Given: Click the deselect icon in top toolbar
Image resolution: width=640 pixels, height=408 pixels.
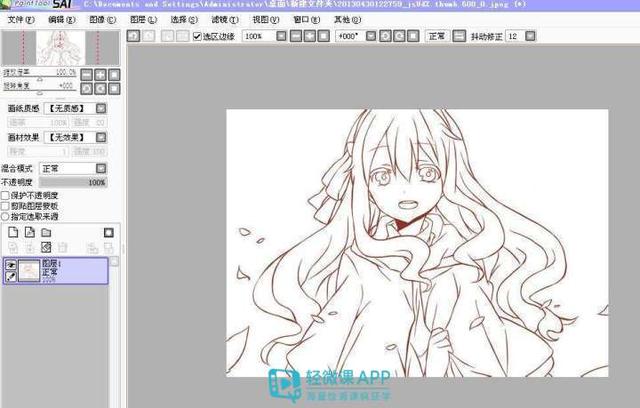Looking at the screenshot, I should [167, 36].
